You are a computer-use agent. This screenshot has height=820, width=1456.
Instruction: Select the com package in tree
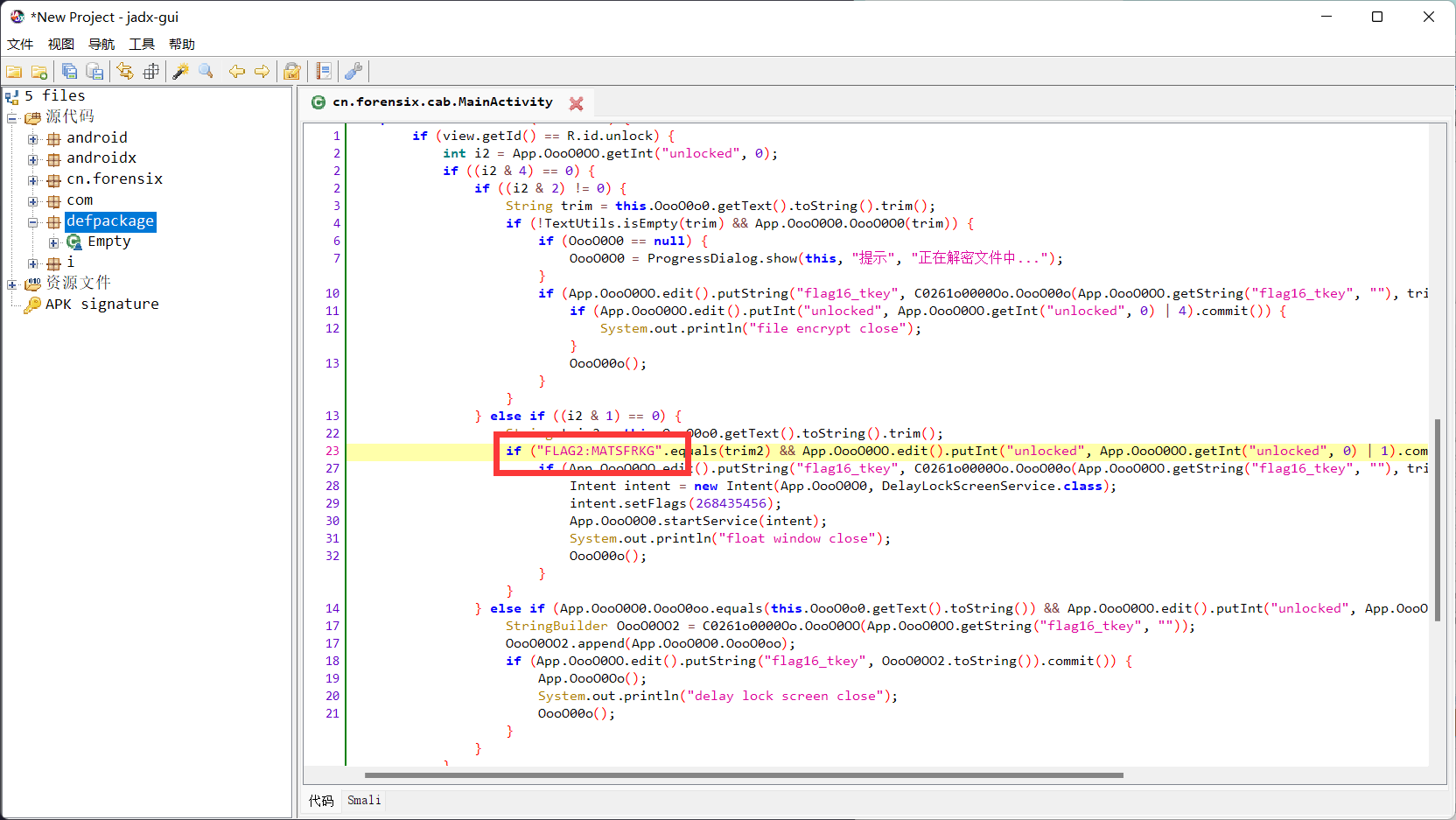(x=80, y=200)
